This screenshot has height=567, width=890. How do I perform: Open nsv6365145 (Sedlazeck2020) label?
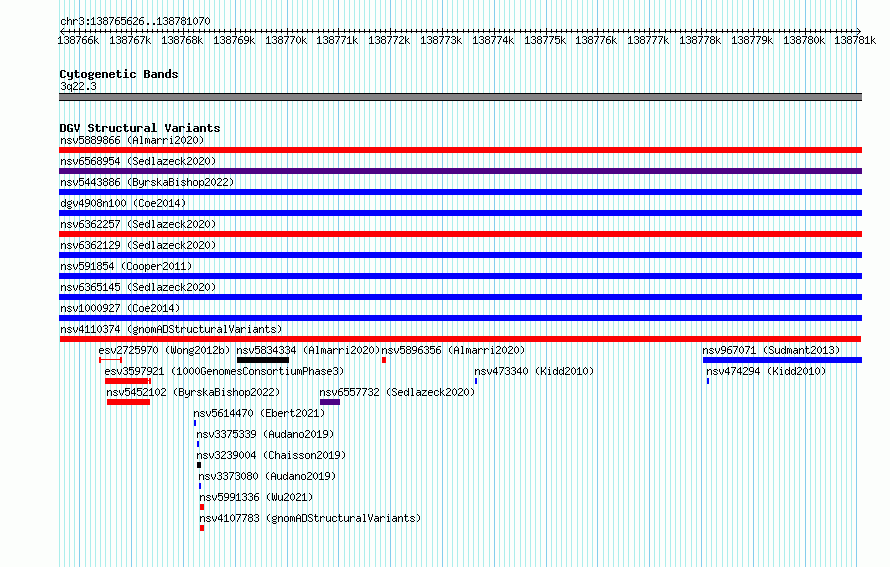tap(138, 287)
